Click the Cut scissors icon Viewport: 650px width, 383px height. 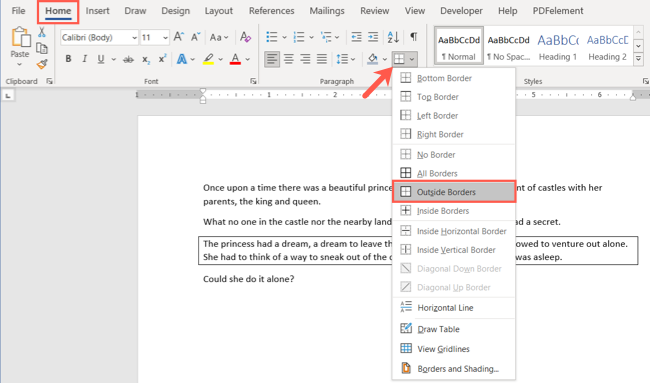point(41,32)
